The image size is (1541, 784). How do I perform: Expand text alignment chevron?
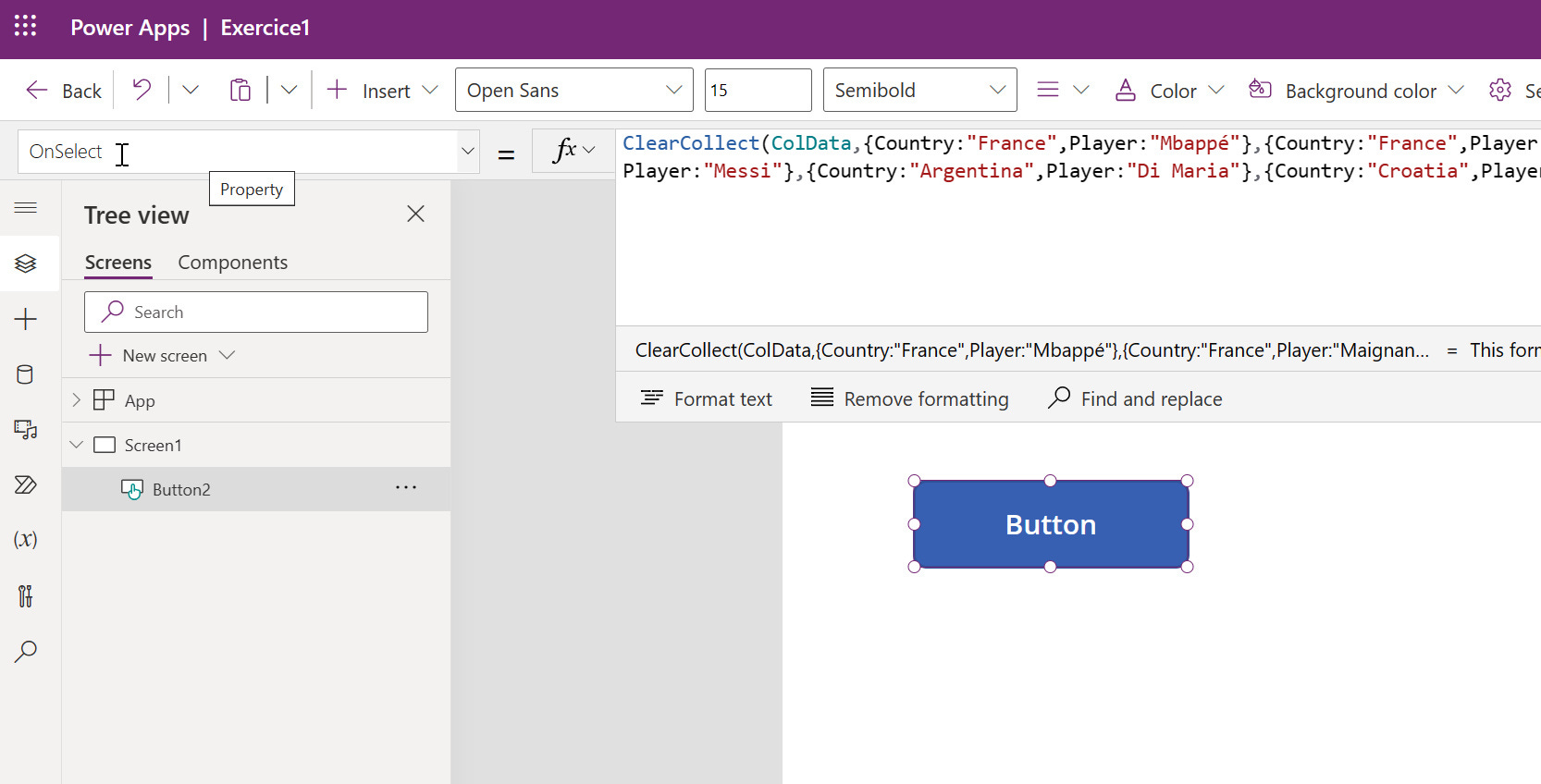click(1080, 90)
